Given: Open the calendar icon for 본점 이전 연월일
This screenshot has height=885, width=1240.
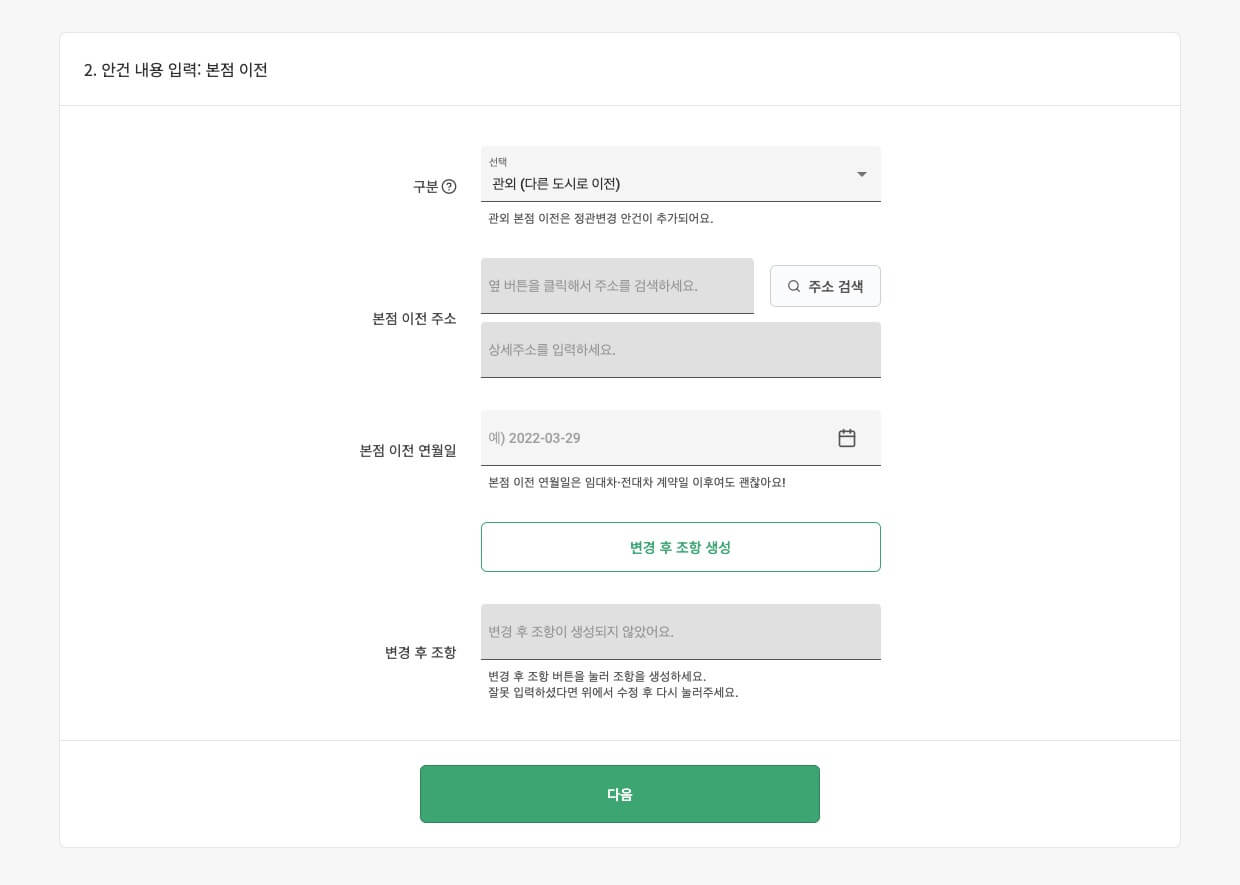Looking at the screenshot, I should (847, 438).
